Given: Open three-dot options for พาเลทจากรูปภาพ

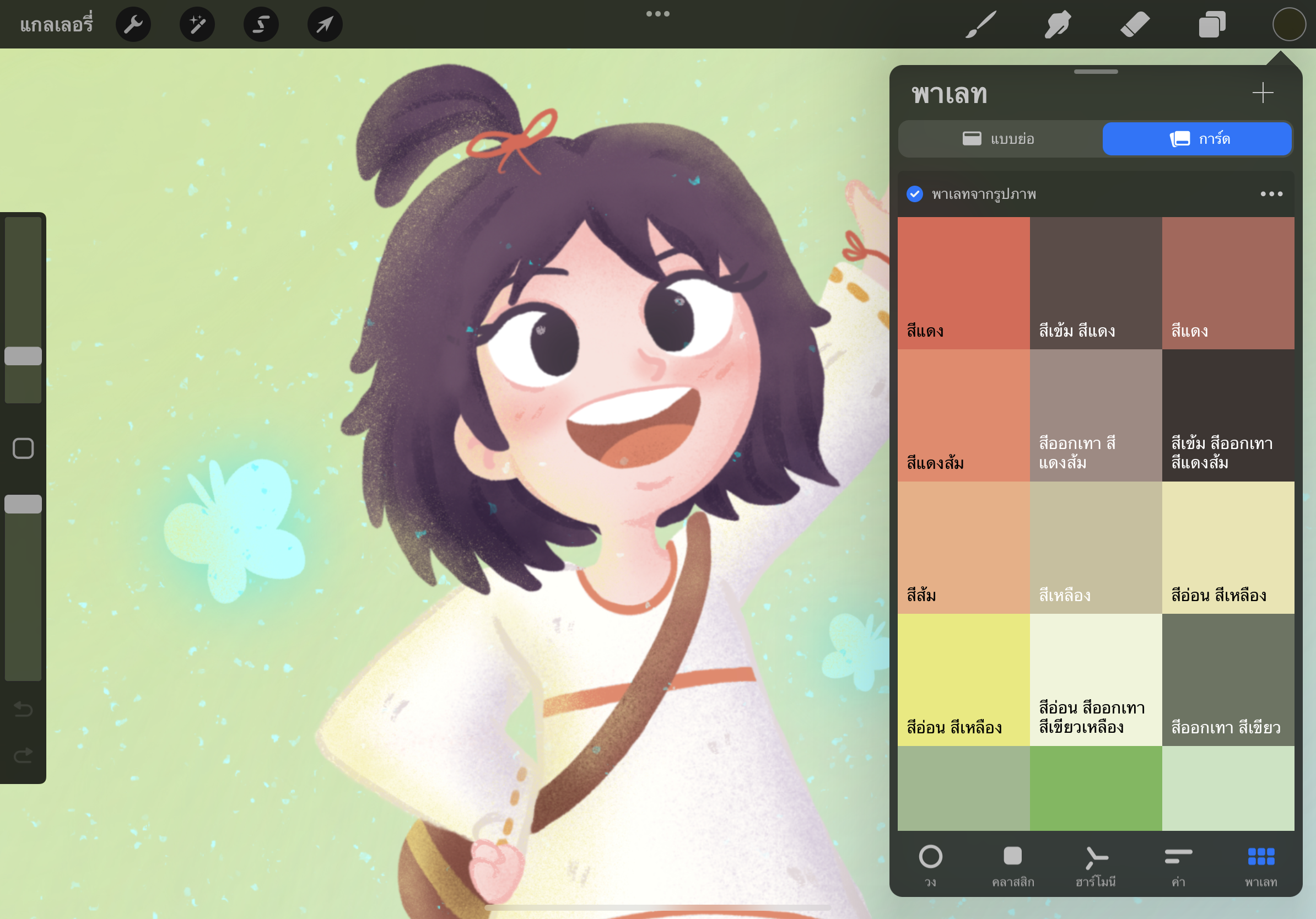Looking at the screenshot, I should 1271,193.
